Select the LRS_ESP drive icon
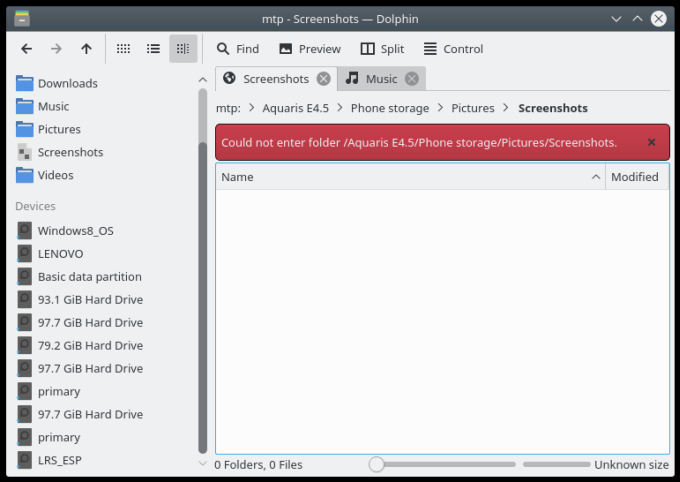This screenshot has height=482, width=680. (25, 460)
